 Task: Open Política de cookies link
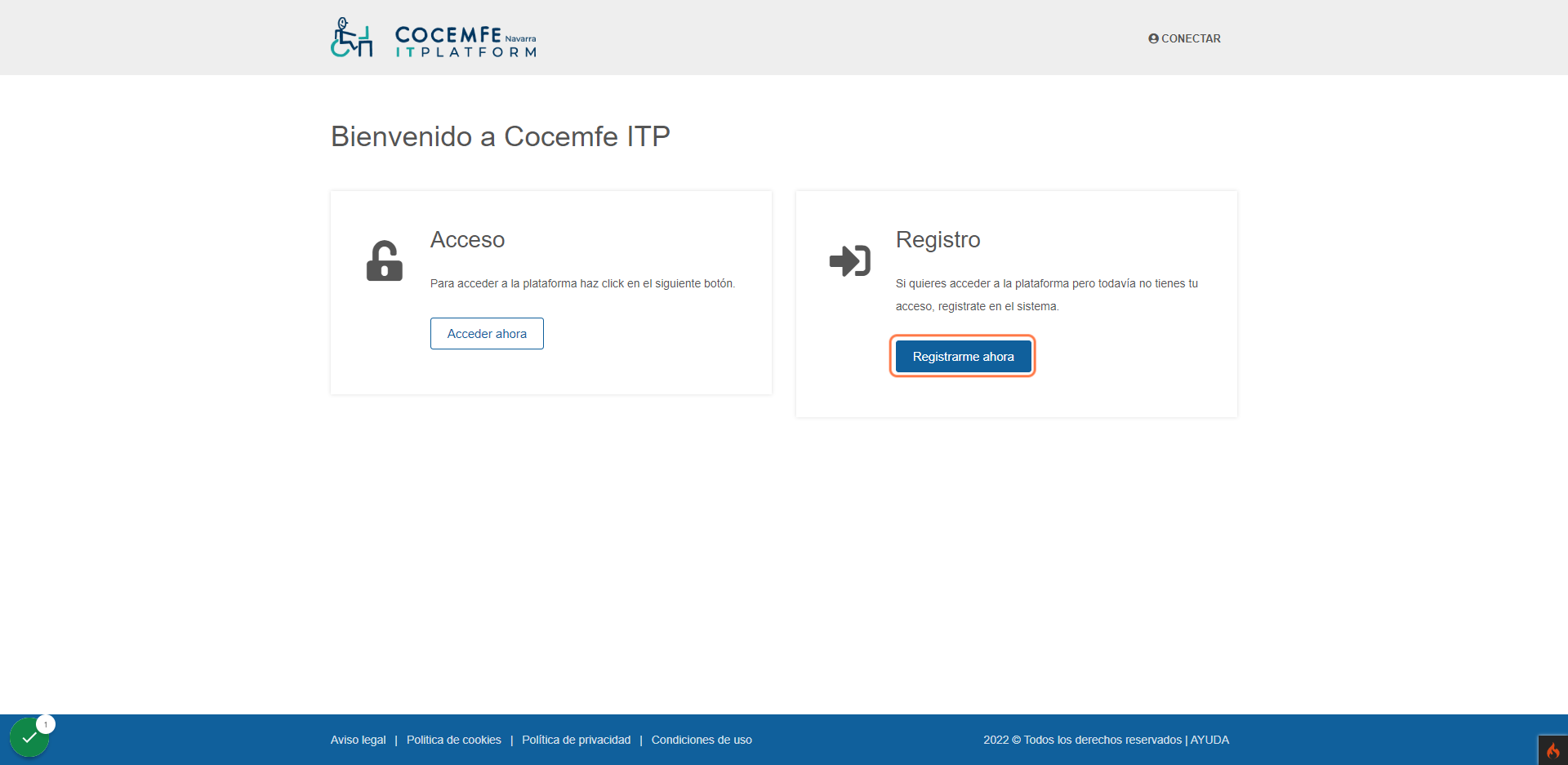point(454,740)
